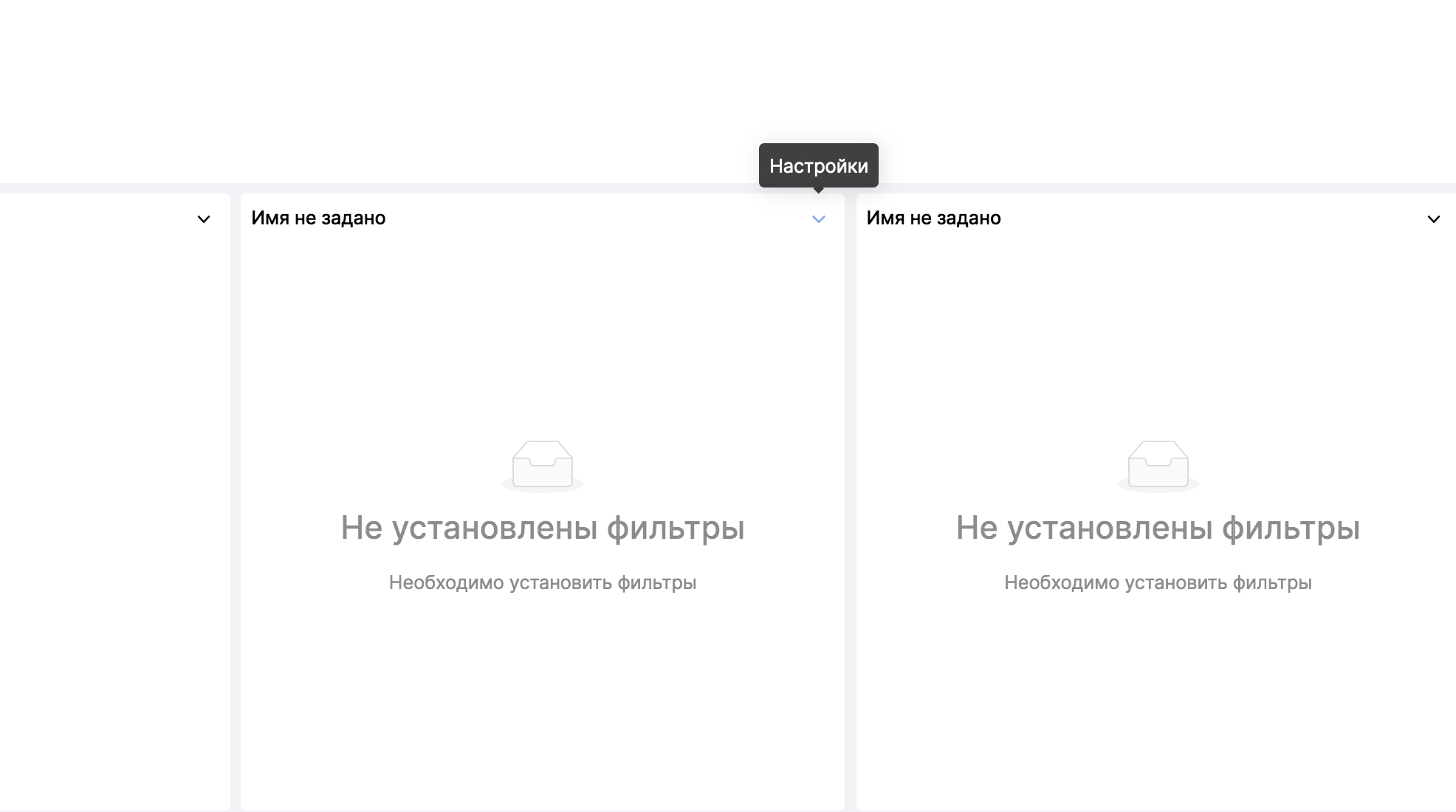Click right panel heading Не установлены фильтры

pyautogui.click(x=1158, y=528)
